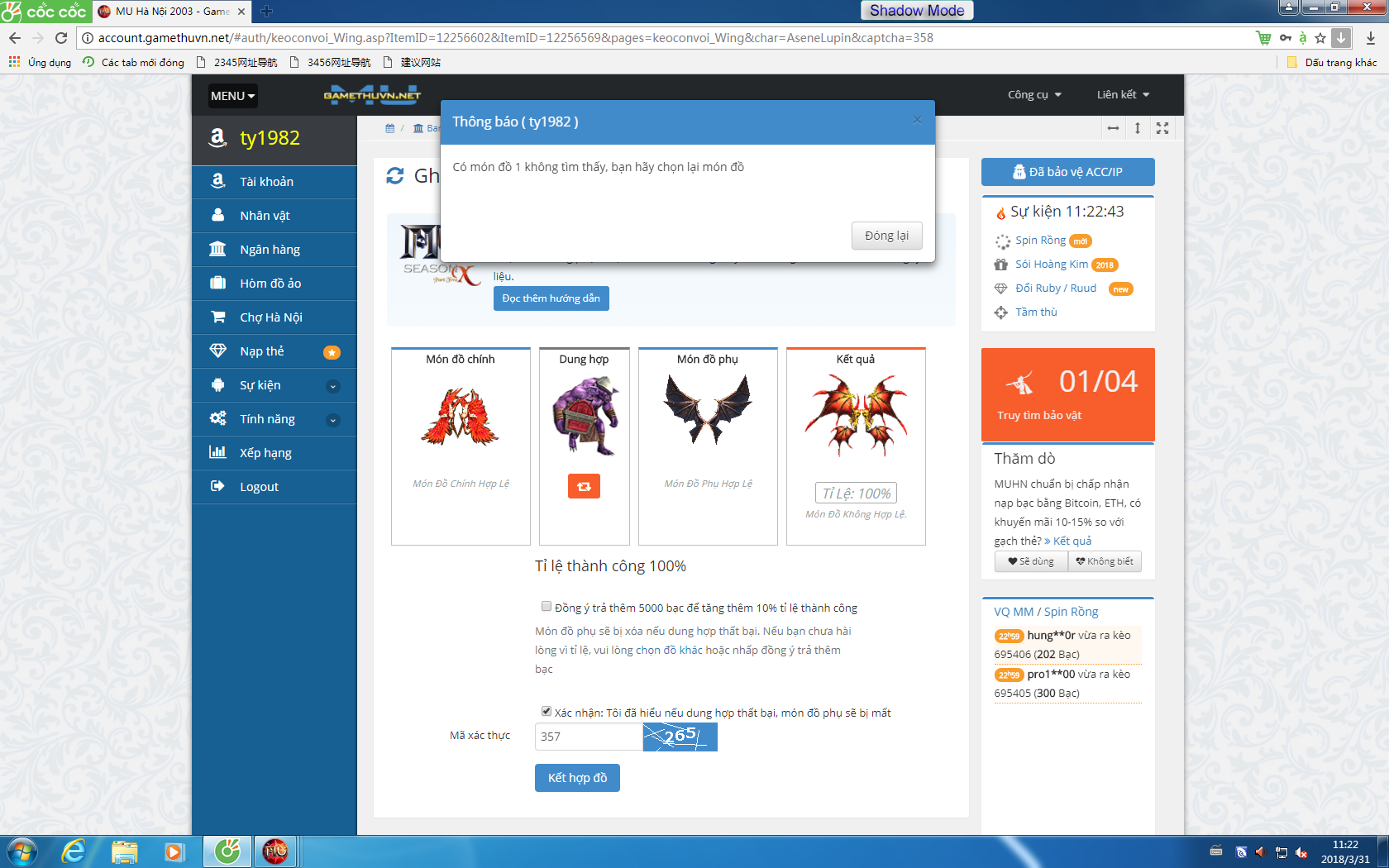
Task: Open Sói Hoàng Kim event link
Action: point(1052,265)
